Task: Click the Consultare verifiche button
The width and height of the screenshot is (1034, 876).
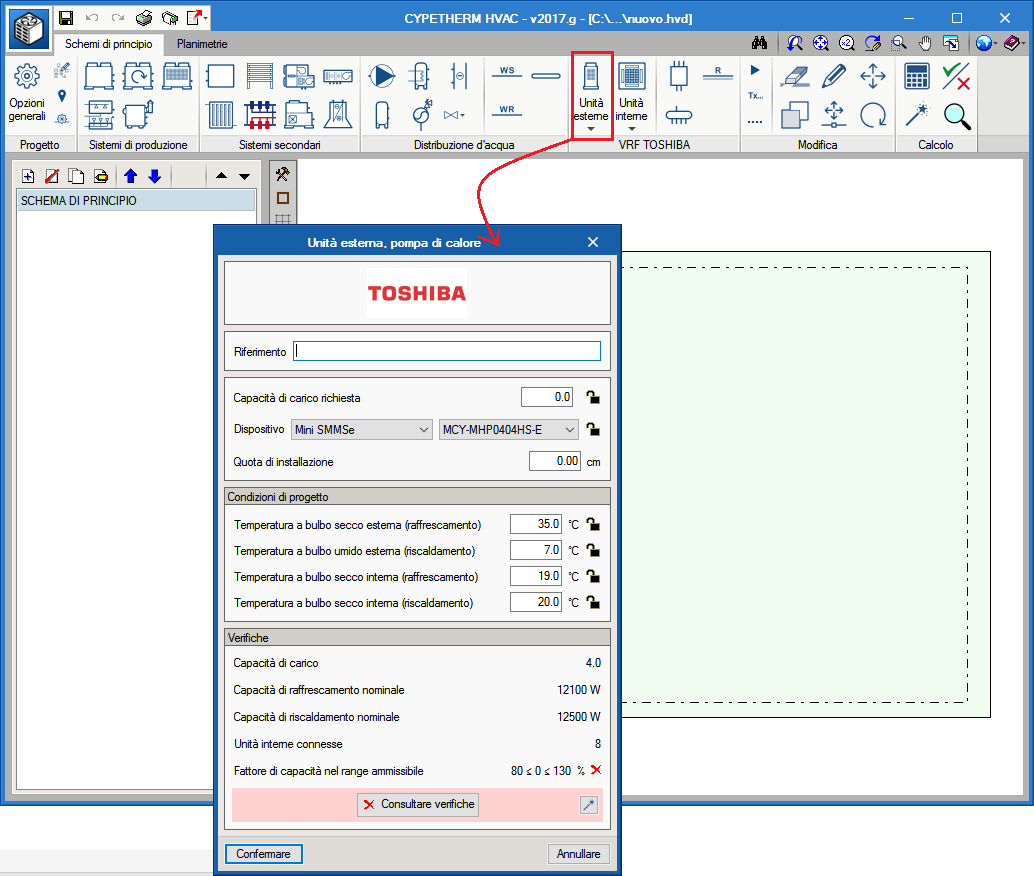Action: pyautogui.click(x=418, y=805)
